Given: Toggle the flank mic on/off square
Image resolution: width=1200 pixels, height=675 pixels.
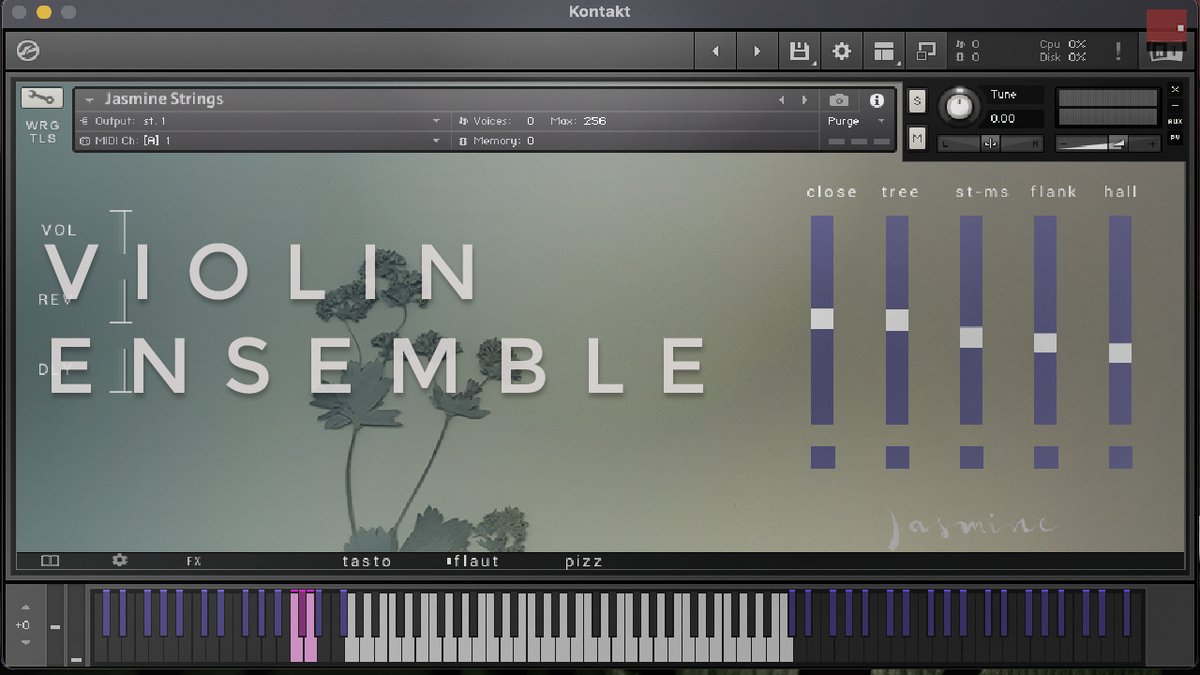Looking at the screenshot, I should pyautogui.click(x=1046, y=457).
